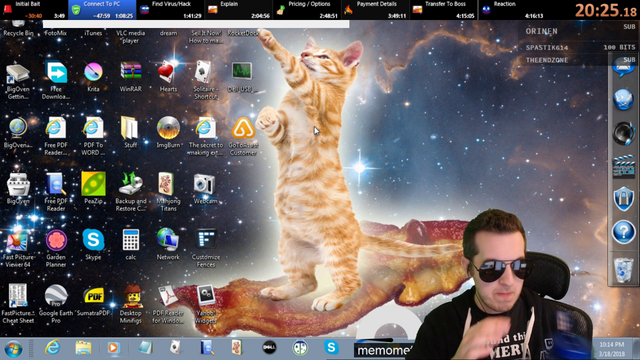This screenshot has width=640, height=360.
Task: Select the 'Payment Details' segment
Action: click(375, 10)
